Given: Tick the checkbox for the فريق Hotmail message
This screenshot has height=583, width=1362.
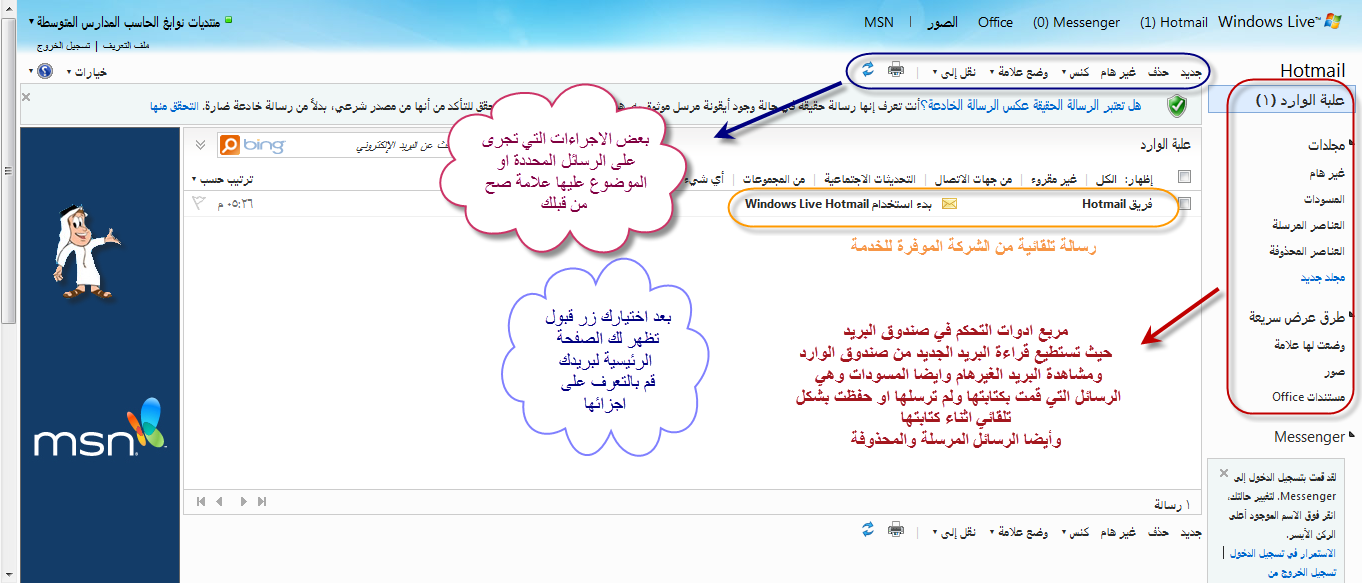Looking at the screenshot, I should coord(1185,204).
